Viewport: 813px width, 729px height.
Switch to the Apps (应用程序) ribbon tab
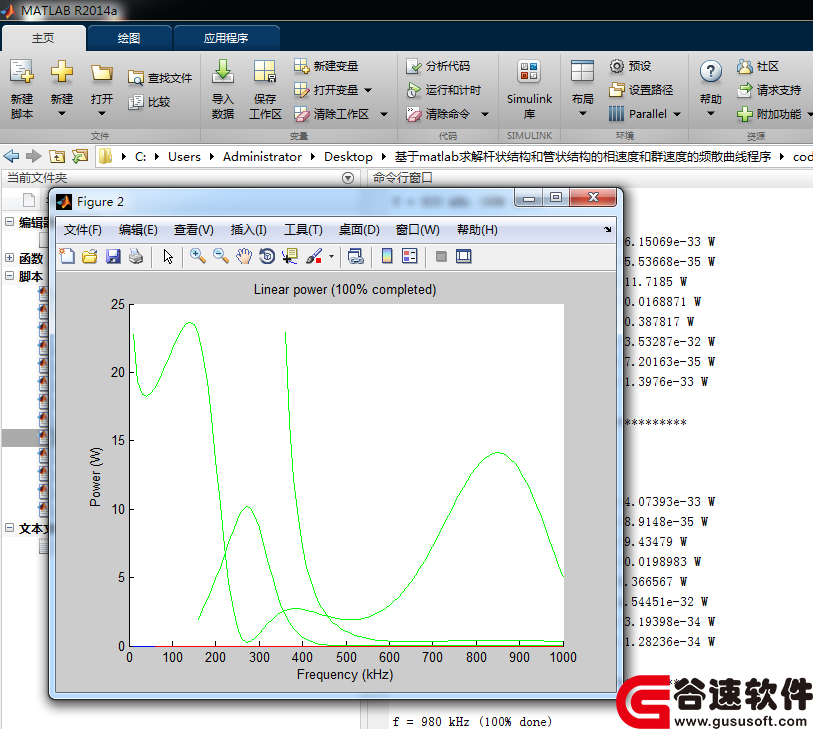tap(226, 38)
